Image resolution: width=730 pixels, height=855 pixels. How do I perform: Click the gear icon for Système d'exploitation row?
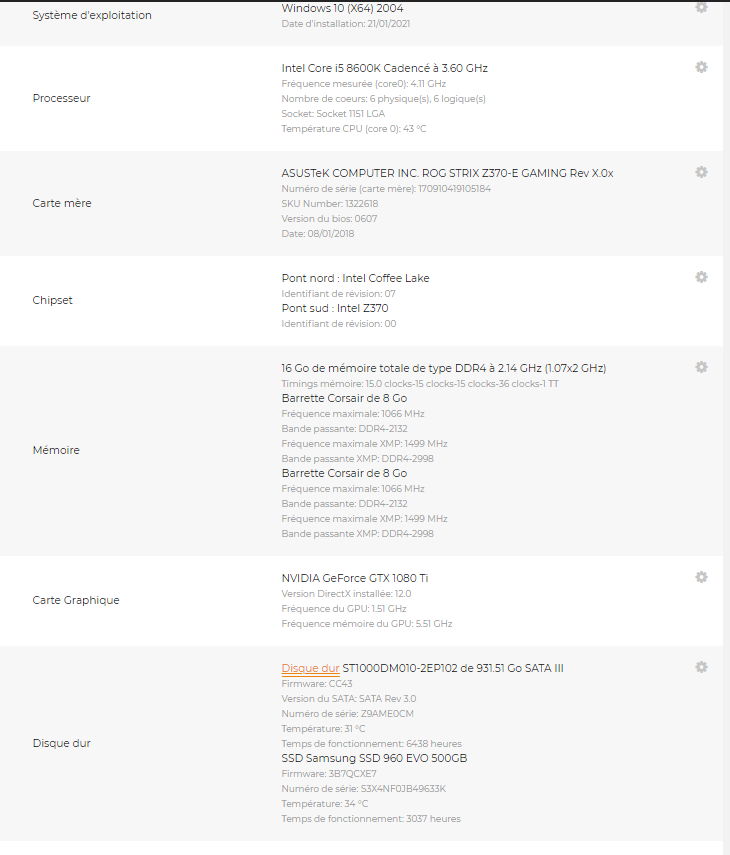[x=701, y=7]
